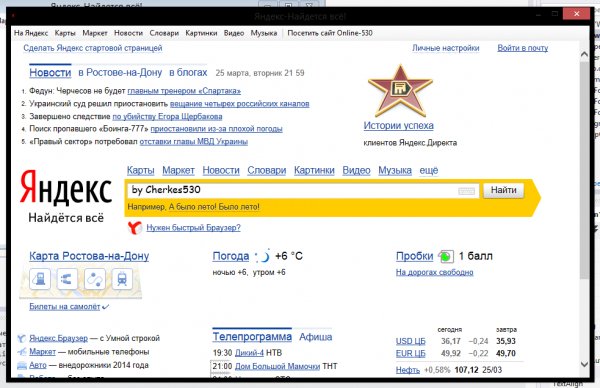Click Словари link above search box
600x388 pixels.
point(267,170)
